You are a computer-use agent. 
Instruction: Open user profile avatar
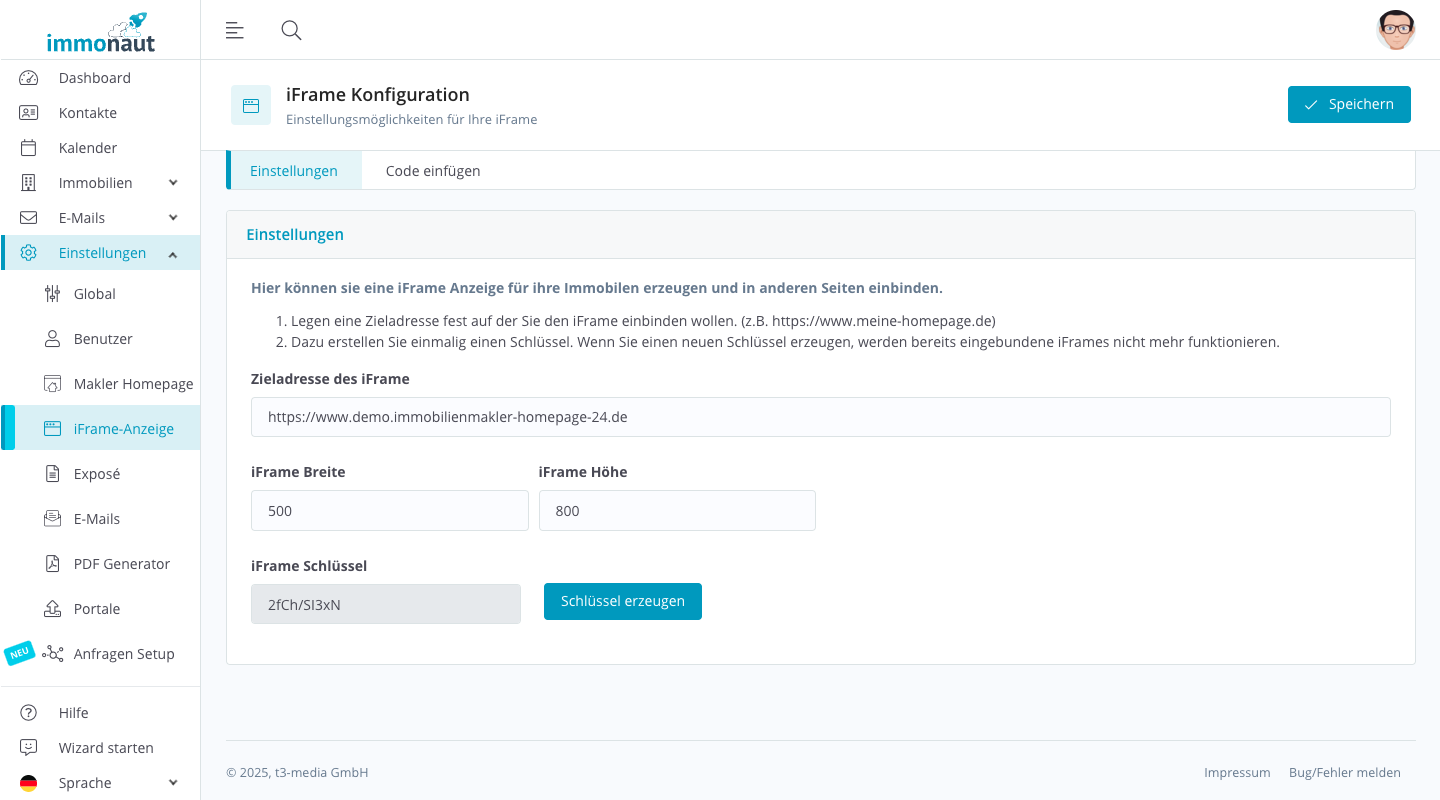[1395, 30]
